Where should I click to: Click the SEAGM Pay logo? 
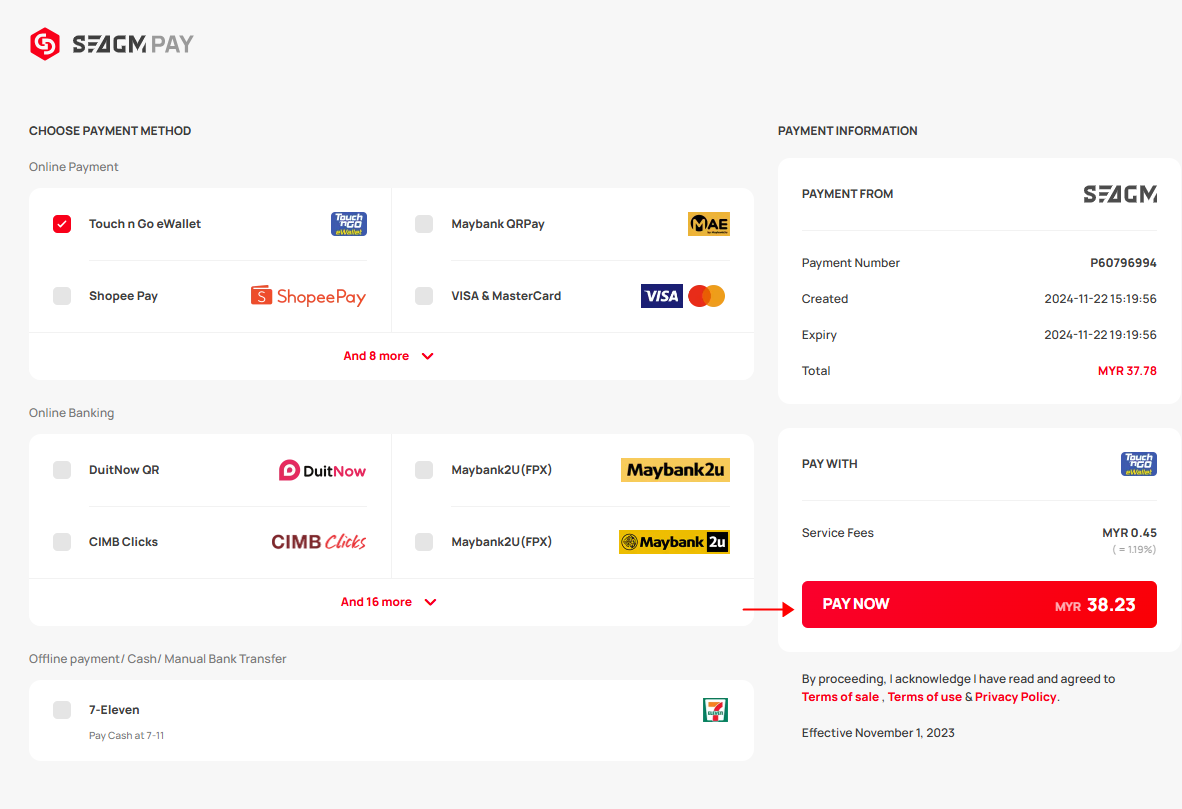point(112,44)
